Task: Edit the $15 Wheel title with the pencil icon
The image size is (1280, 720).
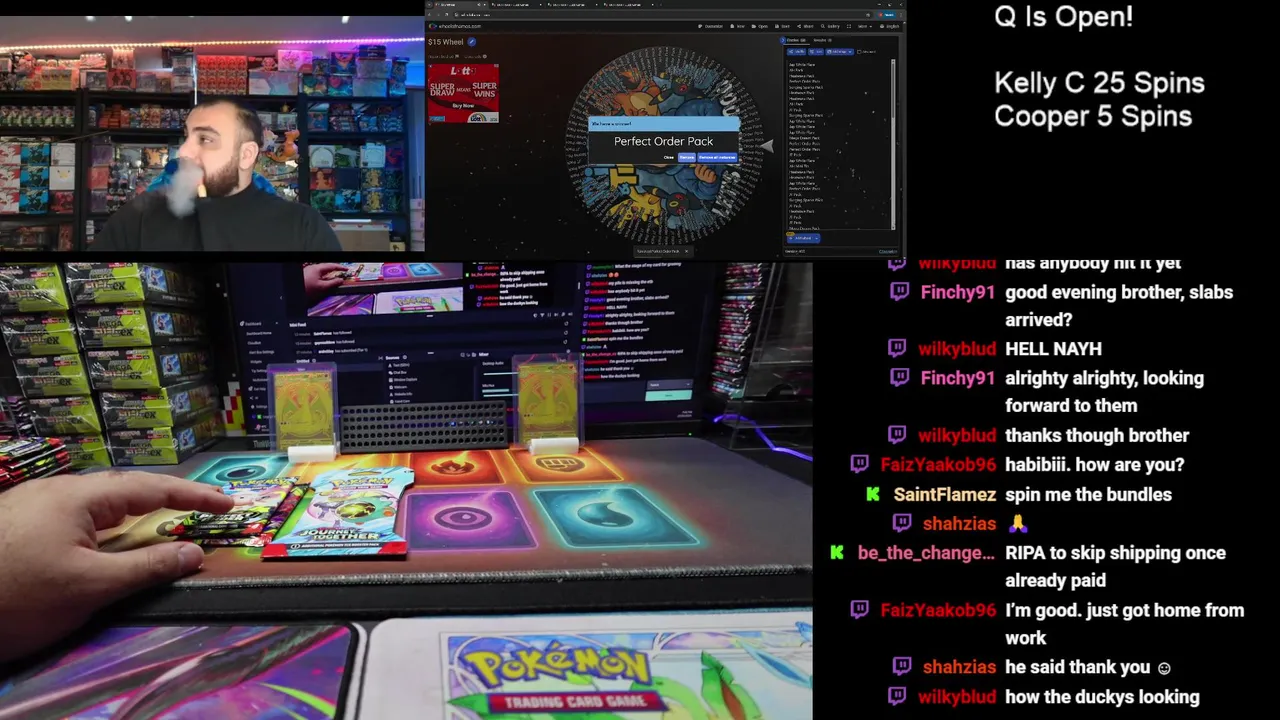Action: (x=472, y=42)
